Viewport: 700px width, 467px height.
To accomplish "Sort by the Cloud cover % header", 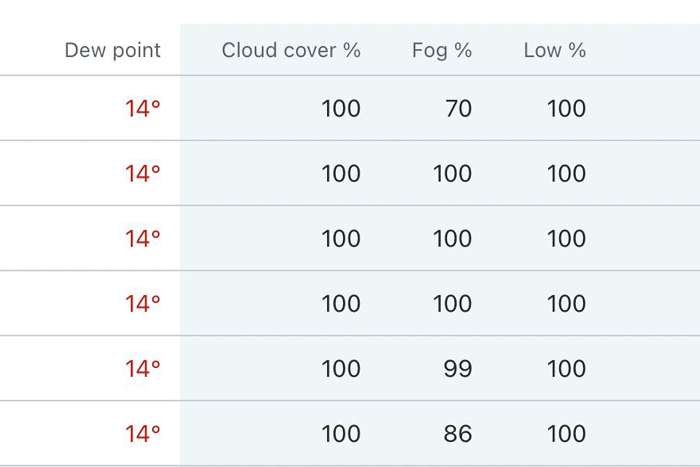I will point(291,50).
